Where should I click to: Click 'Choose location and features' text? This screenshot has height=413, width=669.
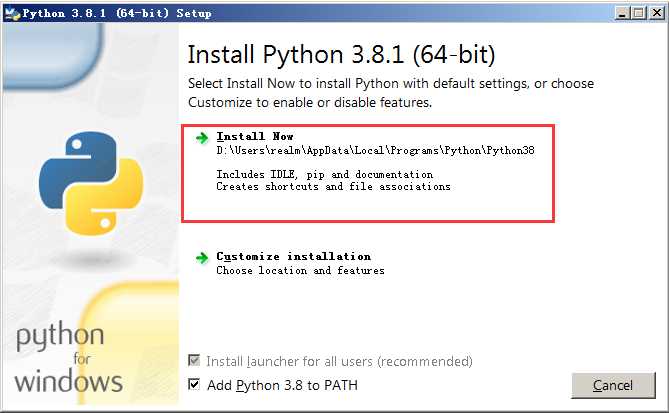tap(300, 270)
